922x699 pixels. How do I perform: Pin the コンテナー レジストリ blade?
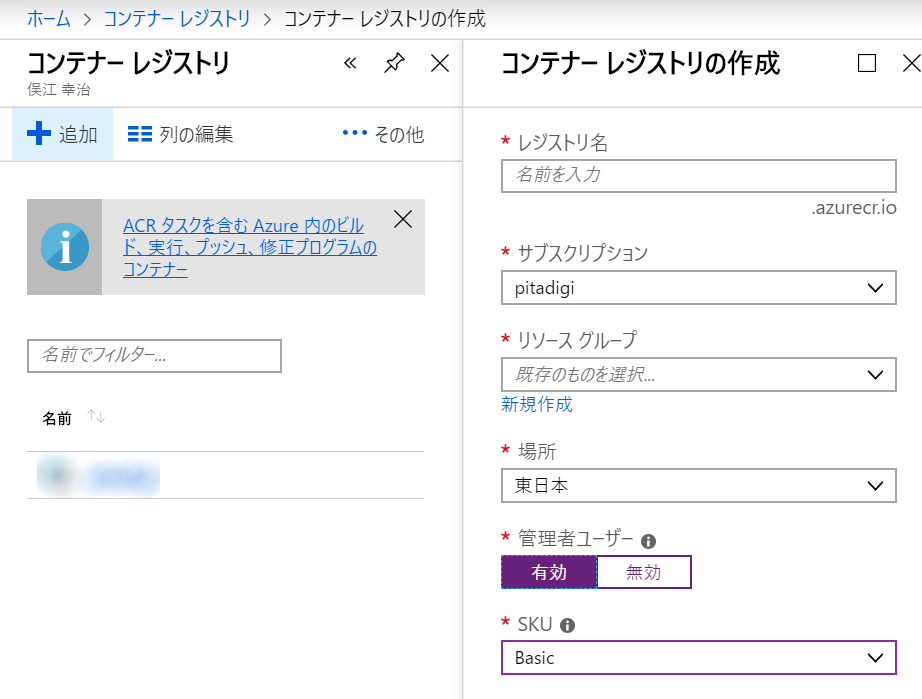pyautogui.click(x=394, y=62)
